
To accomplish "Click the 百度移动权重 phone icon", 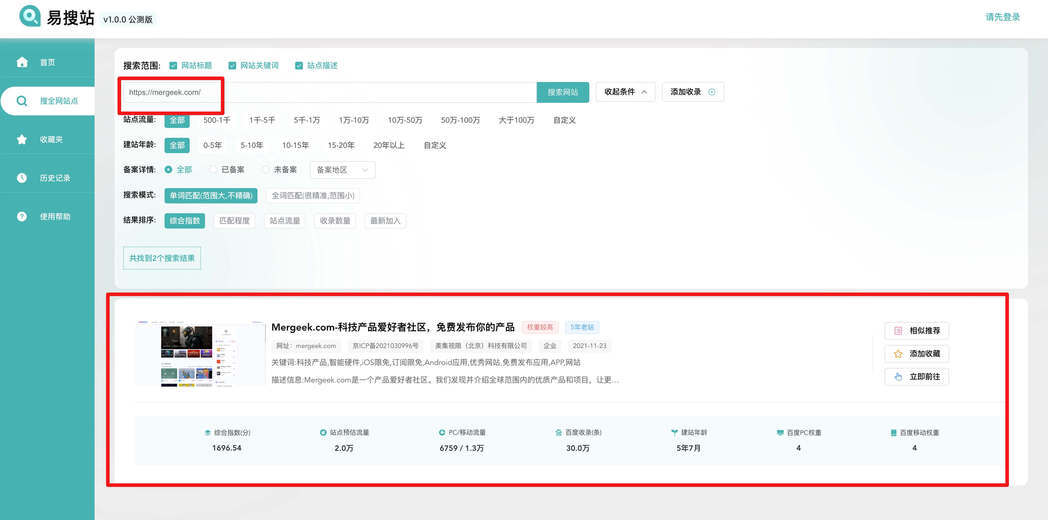I will [894, 433].
